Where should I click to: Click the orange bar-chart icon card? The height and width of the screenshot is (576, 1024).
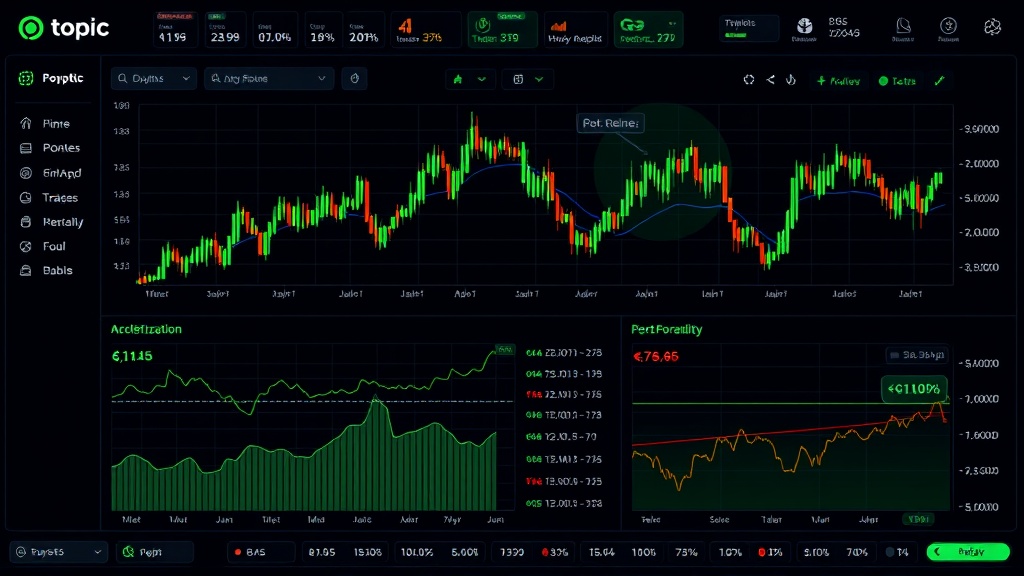click(575, 29)
